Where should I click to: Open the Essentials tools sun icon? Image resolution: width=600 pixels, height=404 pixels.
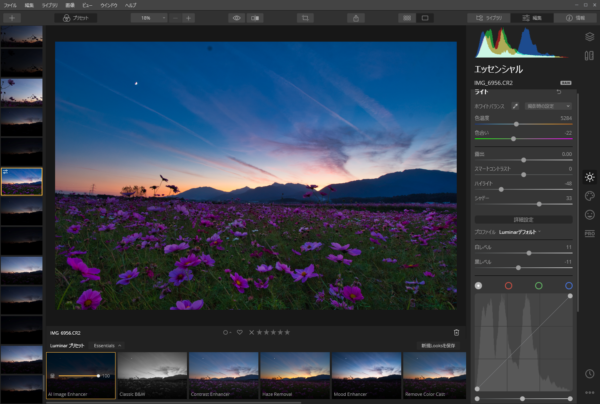coord(589,177)
